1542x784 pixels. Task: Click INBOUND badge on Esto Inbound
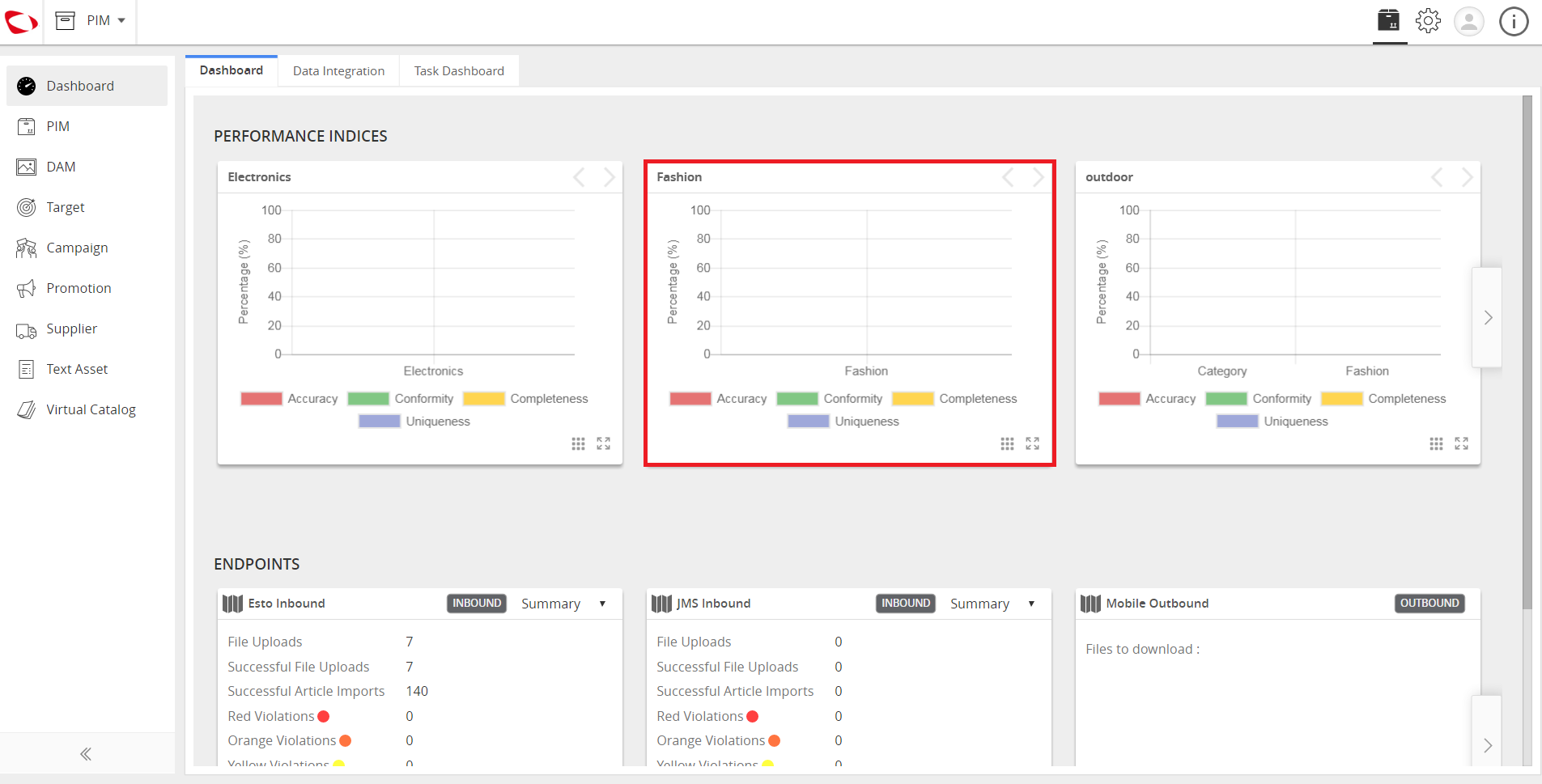click(x=477, y=604)
